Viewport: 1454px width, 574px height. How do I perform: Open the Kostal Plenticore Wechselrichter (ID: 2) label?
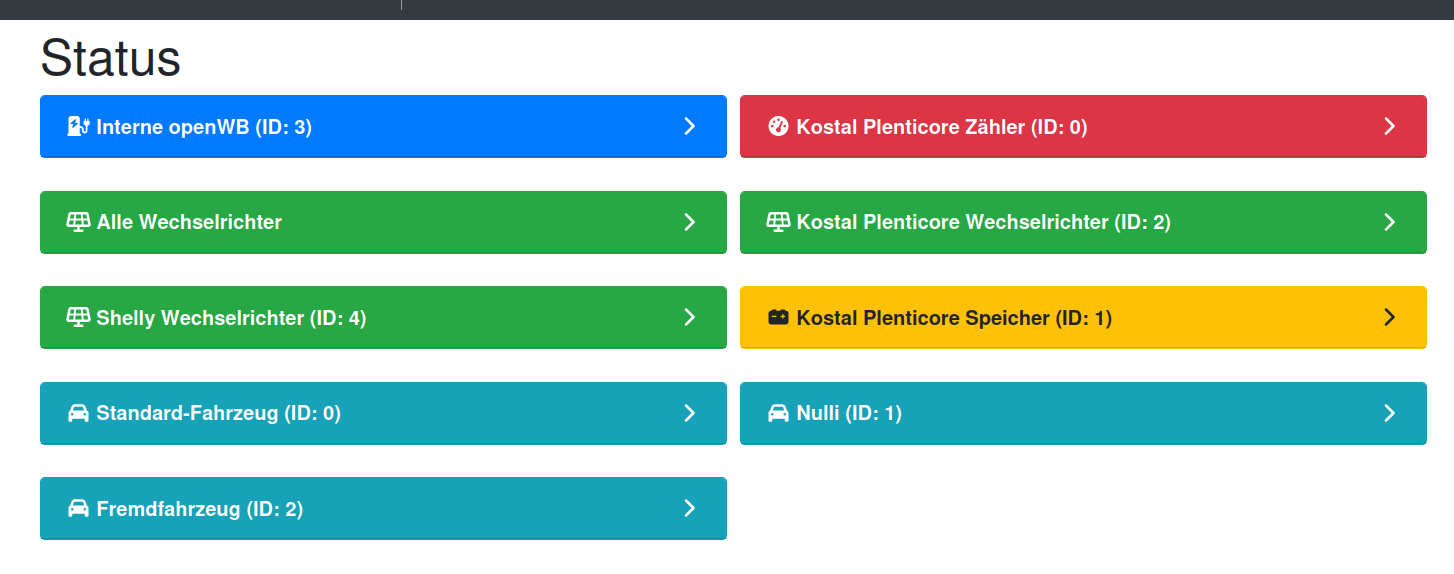(x=984, y=222)
